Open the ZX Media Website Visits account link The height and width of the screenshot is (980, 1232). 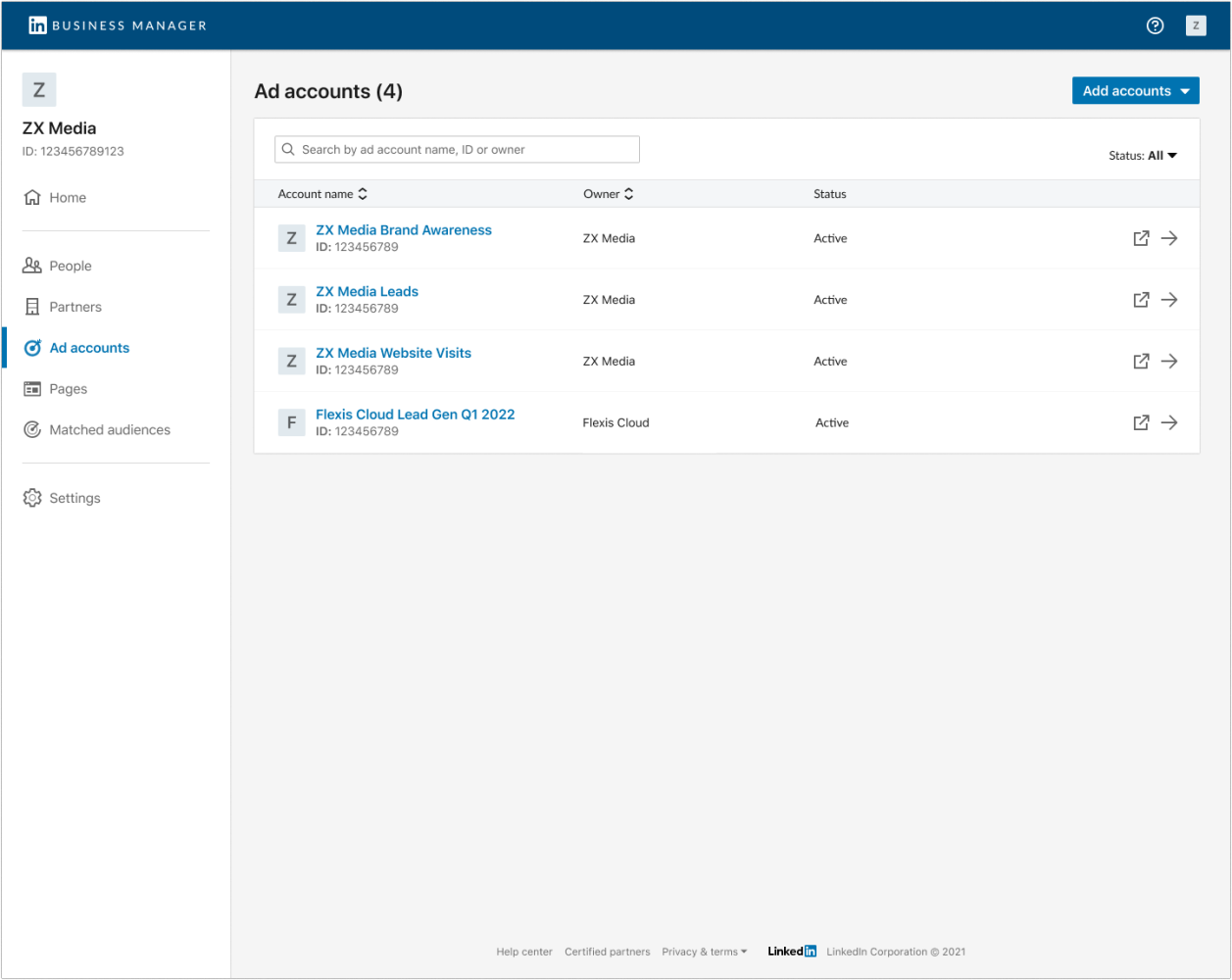pyautogui.click(x=393, y=353)
